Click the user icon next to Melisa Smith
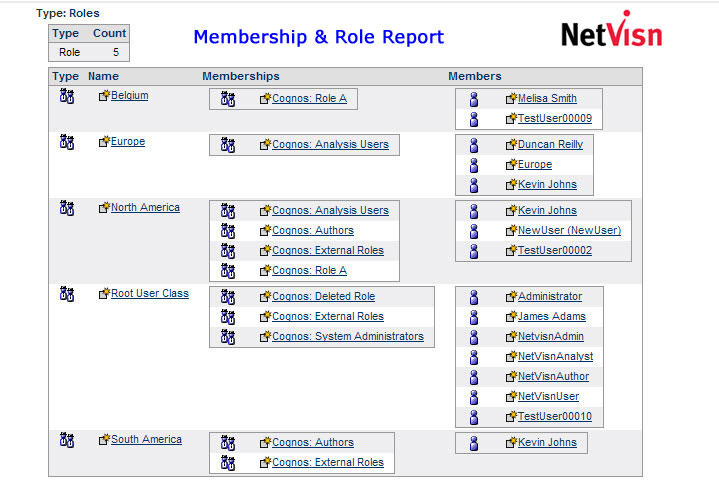This screenshot has width=719, height=502. [x=474, y=99]
